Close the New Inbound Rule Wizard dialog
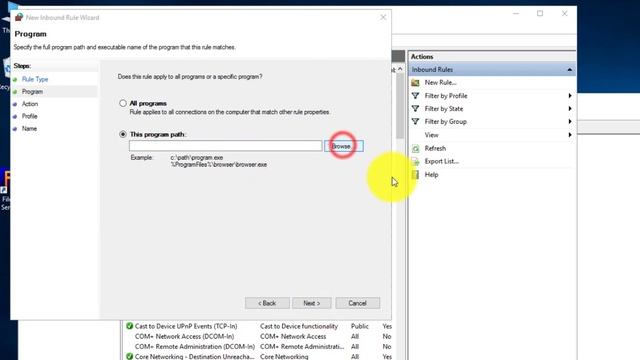Screen dimensions: 640x360 [x=383, y=17]
